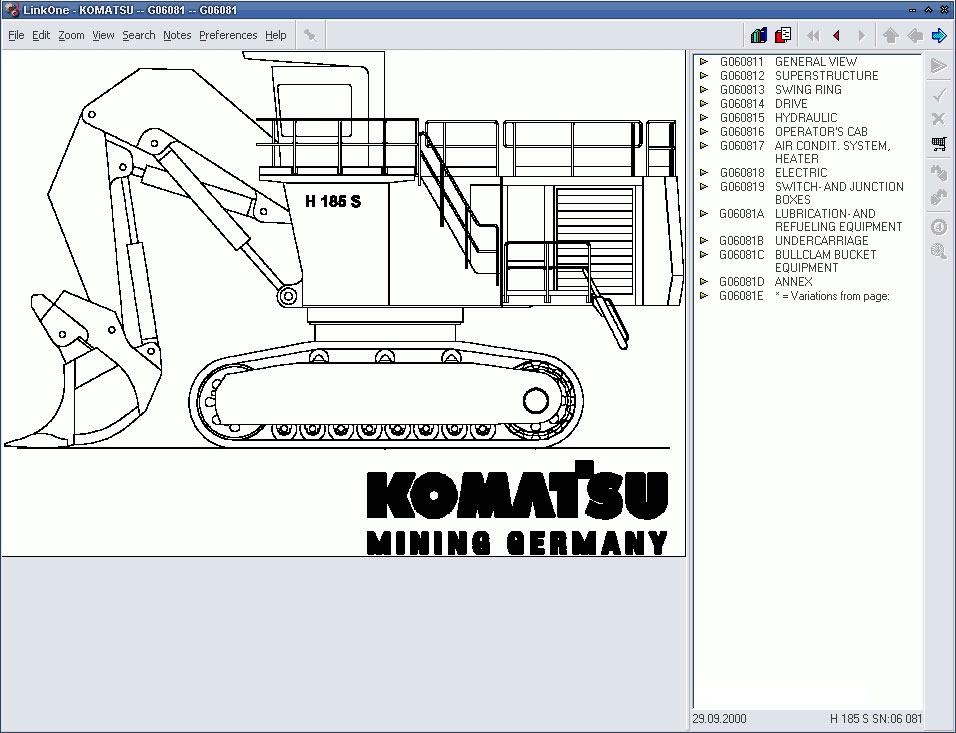Select the '* = Variations from page:' entry

832,296
